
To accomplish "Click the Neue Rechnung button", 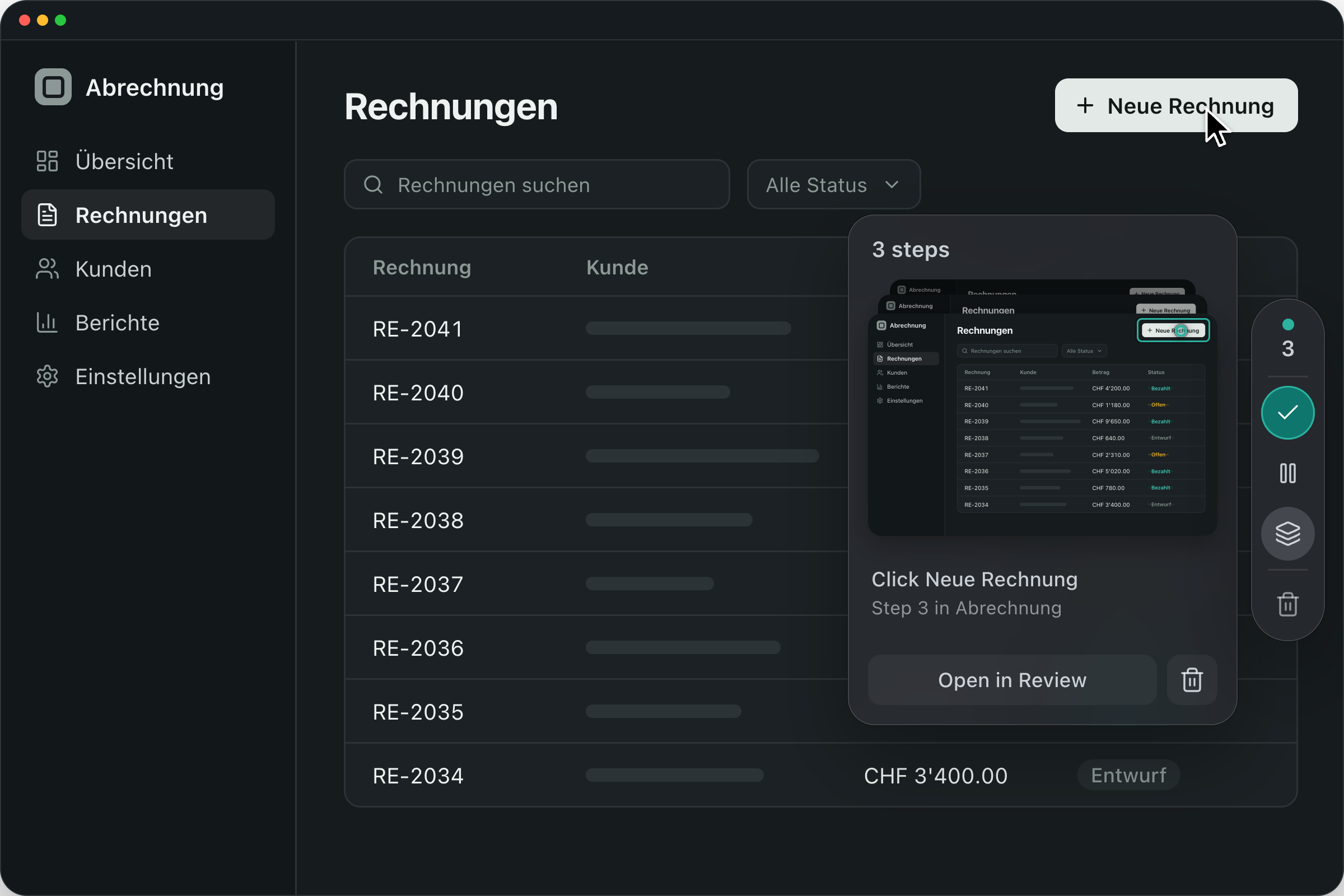I will pos(1176,105).
